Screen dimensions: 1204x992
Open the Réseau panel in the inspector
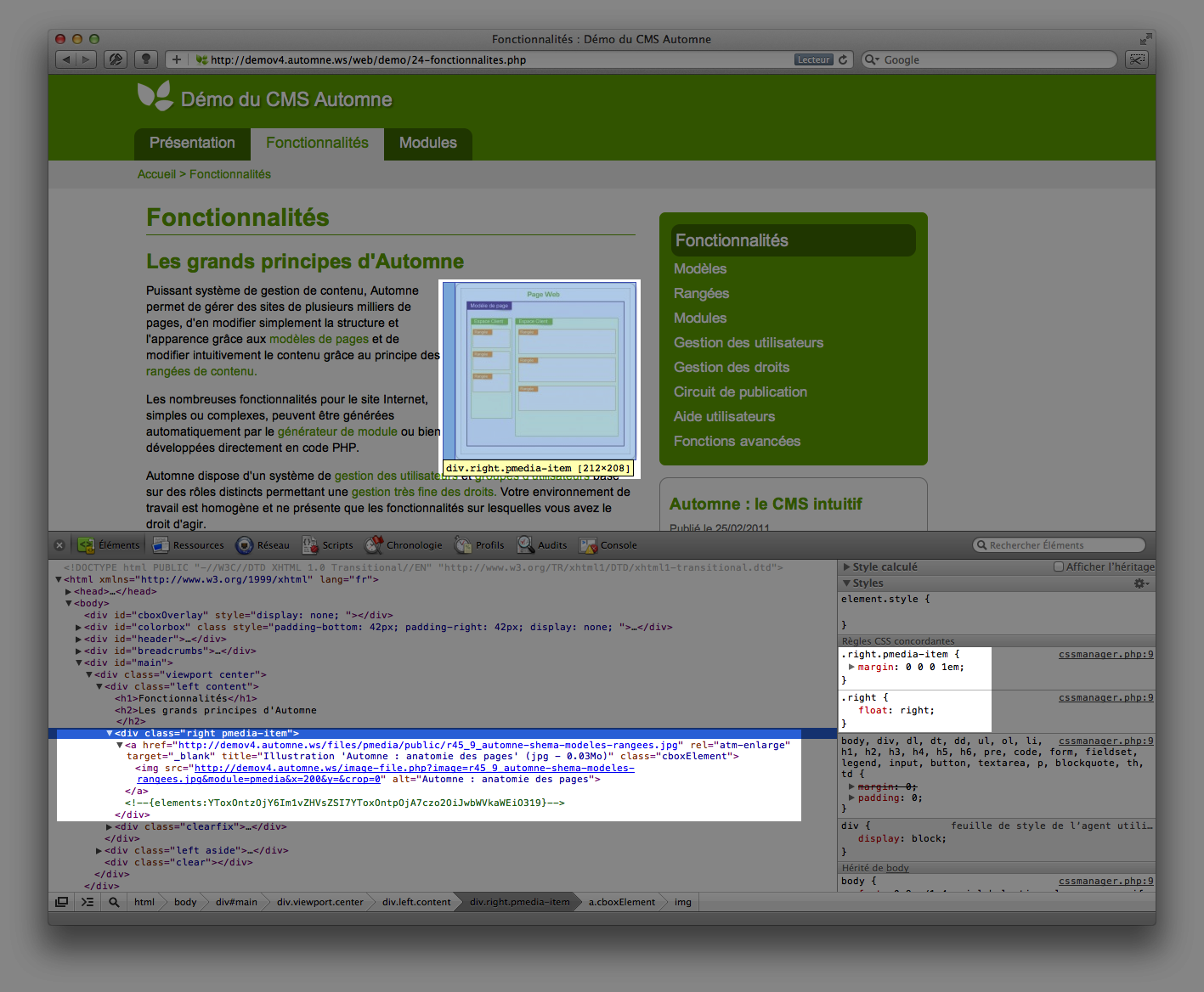point(263,545)
